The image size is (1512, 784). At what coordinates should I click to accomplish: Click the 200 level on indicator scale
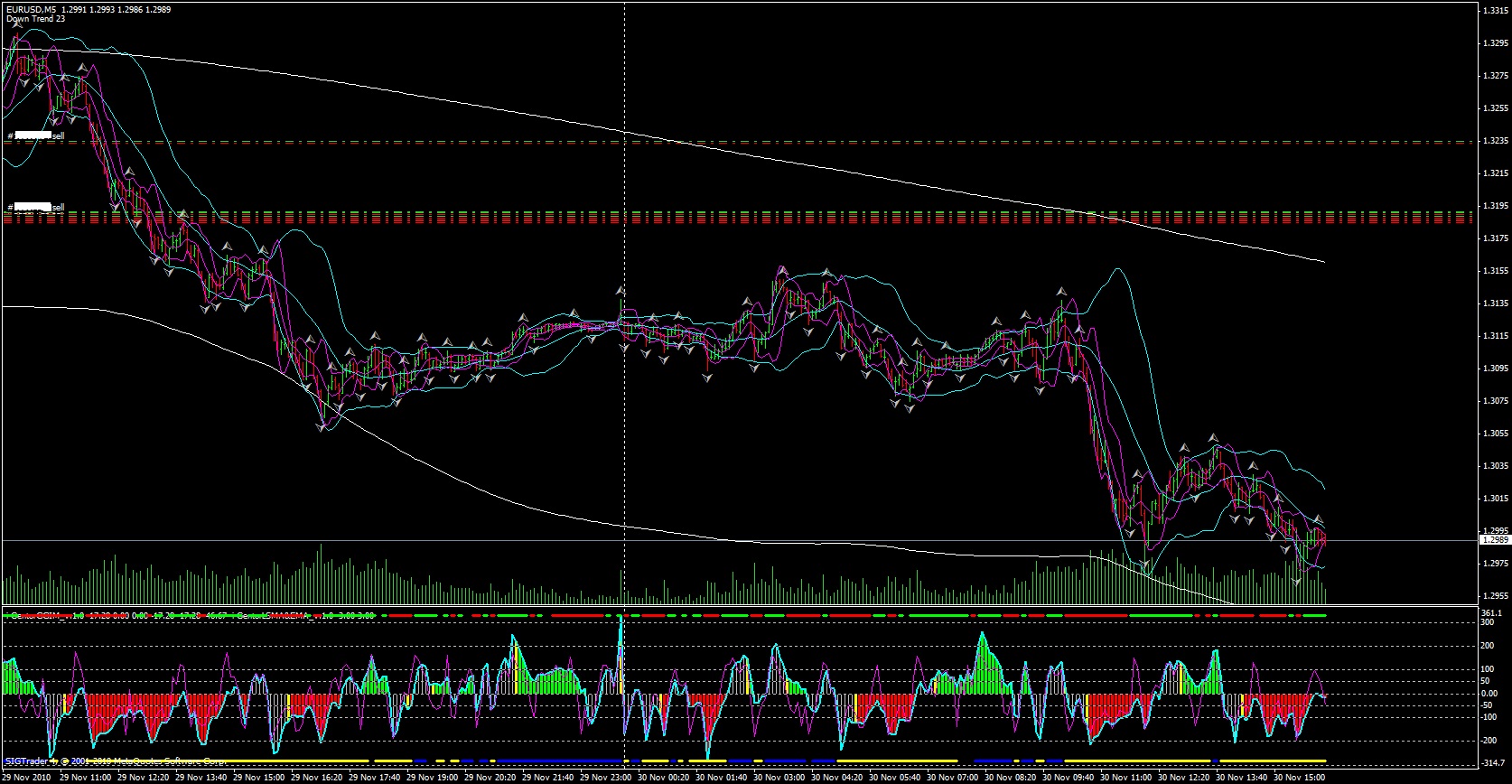pos(1489,646)
